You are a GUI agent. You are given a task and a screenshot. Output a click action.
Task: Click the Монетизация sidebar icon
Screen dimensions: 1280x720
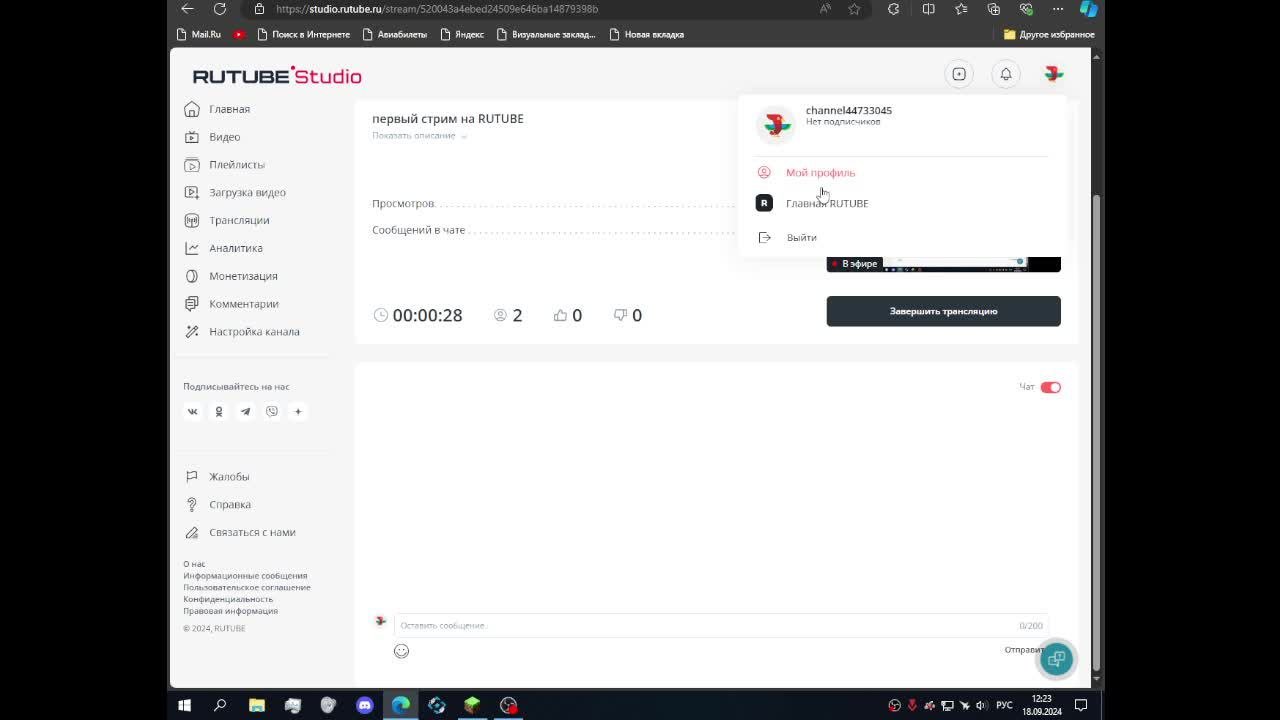tap(192, 276)
